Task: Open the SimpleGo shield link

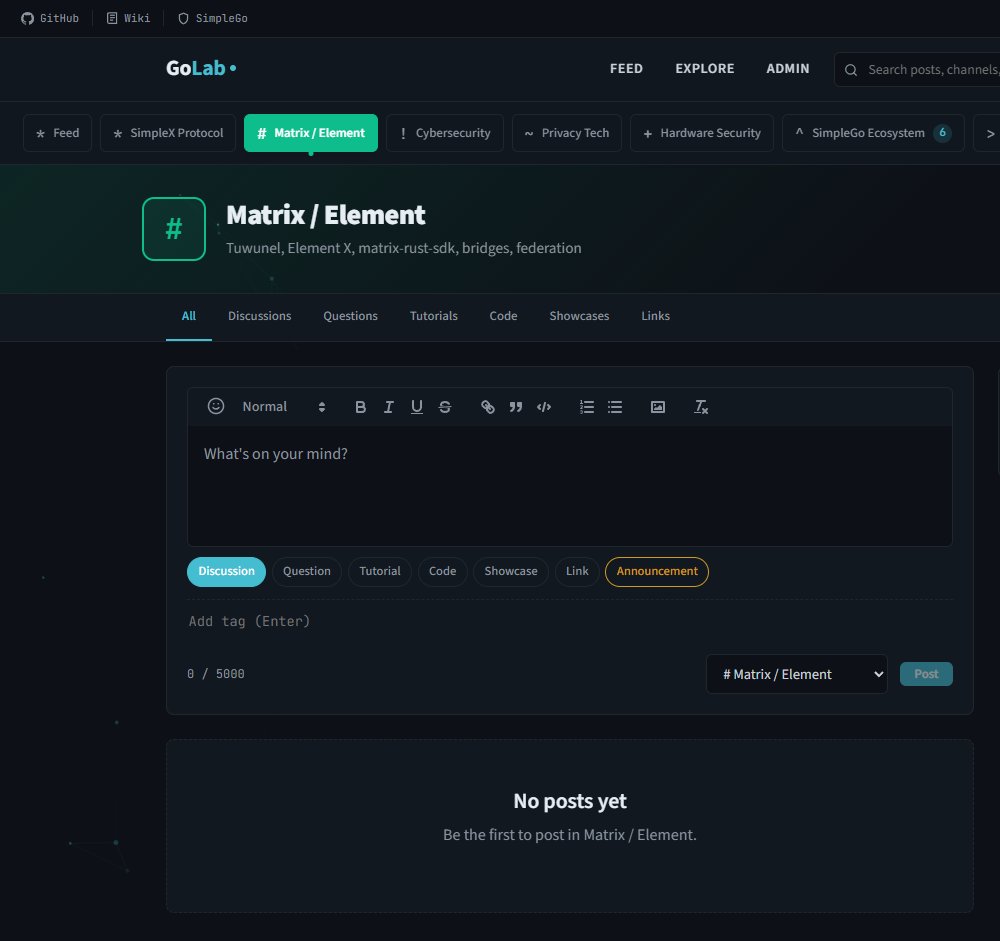Action: click(212, 18)
